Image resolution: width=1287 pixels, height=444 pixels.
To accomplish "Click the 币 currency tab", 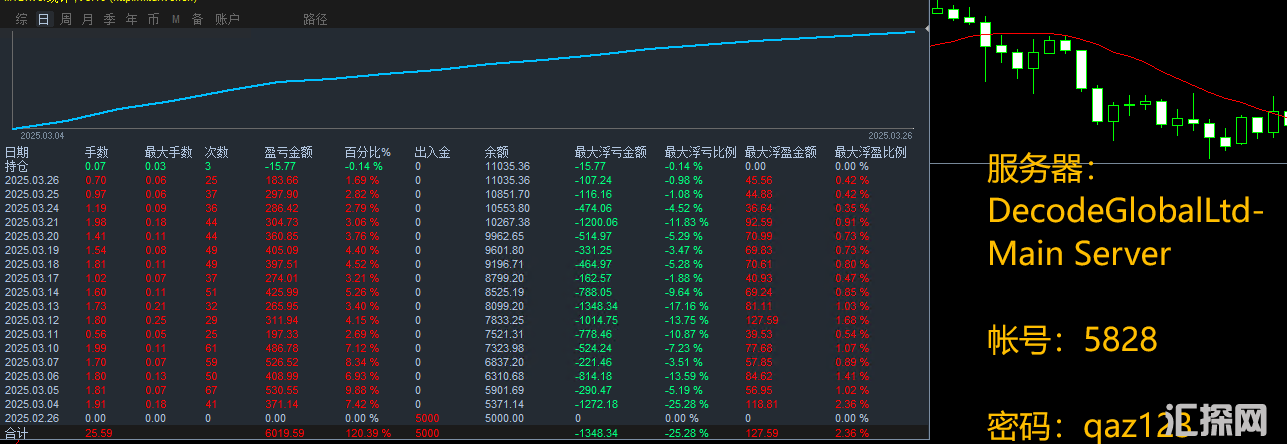I will click(x=153, y=19).
